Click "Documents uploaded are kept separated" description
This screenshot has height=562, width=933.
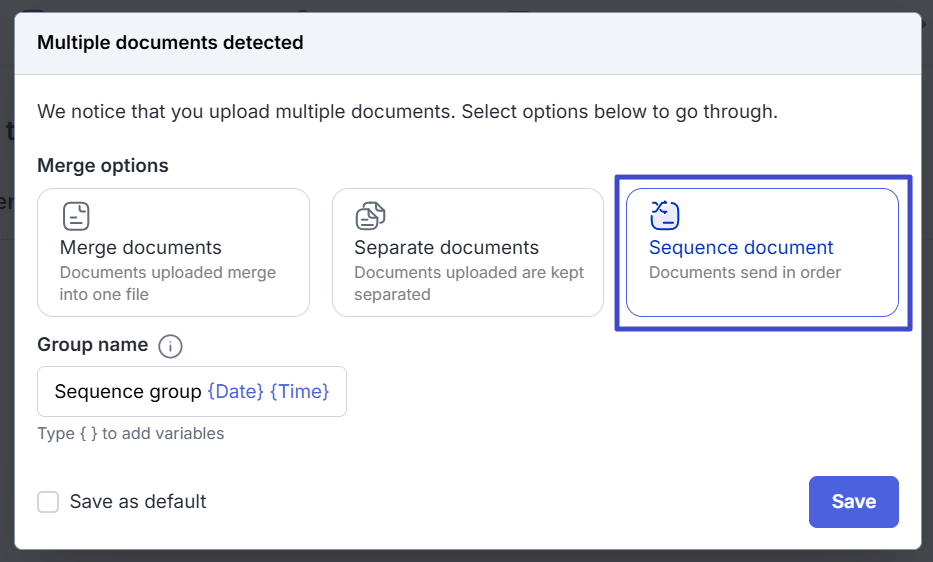(x=468, y=283)
